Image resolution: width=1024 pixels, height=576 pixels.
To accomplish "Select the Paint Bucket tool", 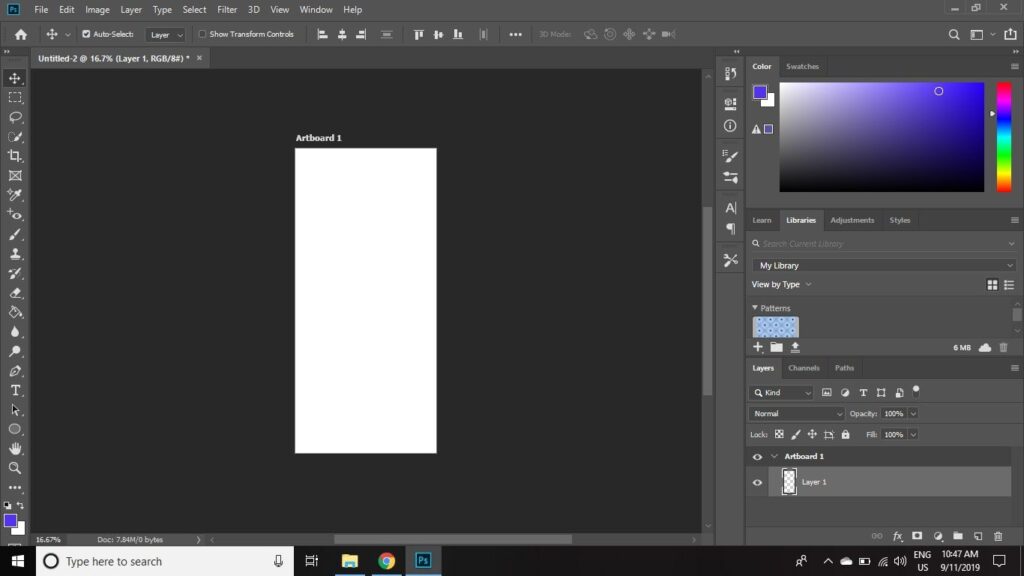I will pos(15,312).
